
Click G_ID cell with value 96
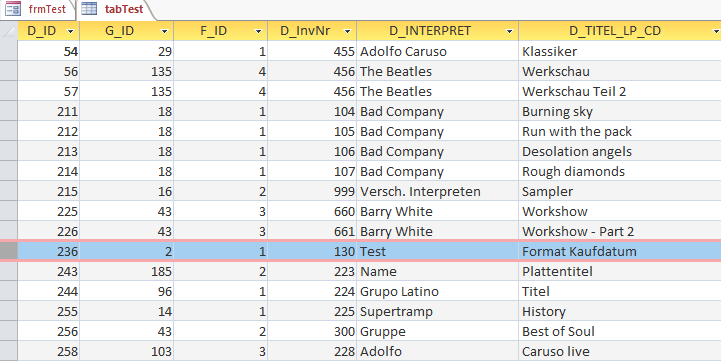coord(126,291)
